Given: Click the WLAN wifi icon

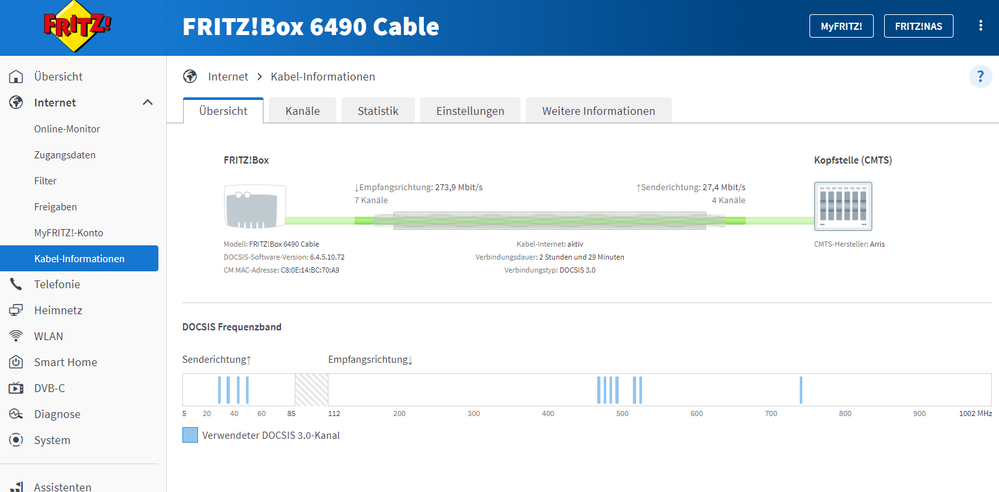Looking at the screenshot, I should point(15,336).
